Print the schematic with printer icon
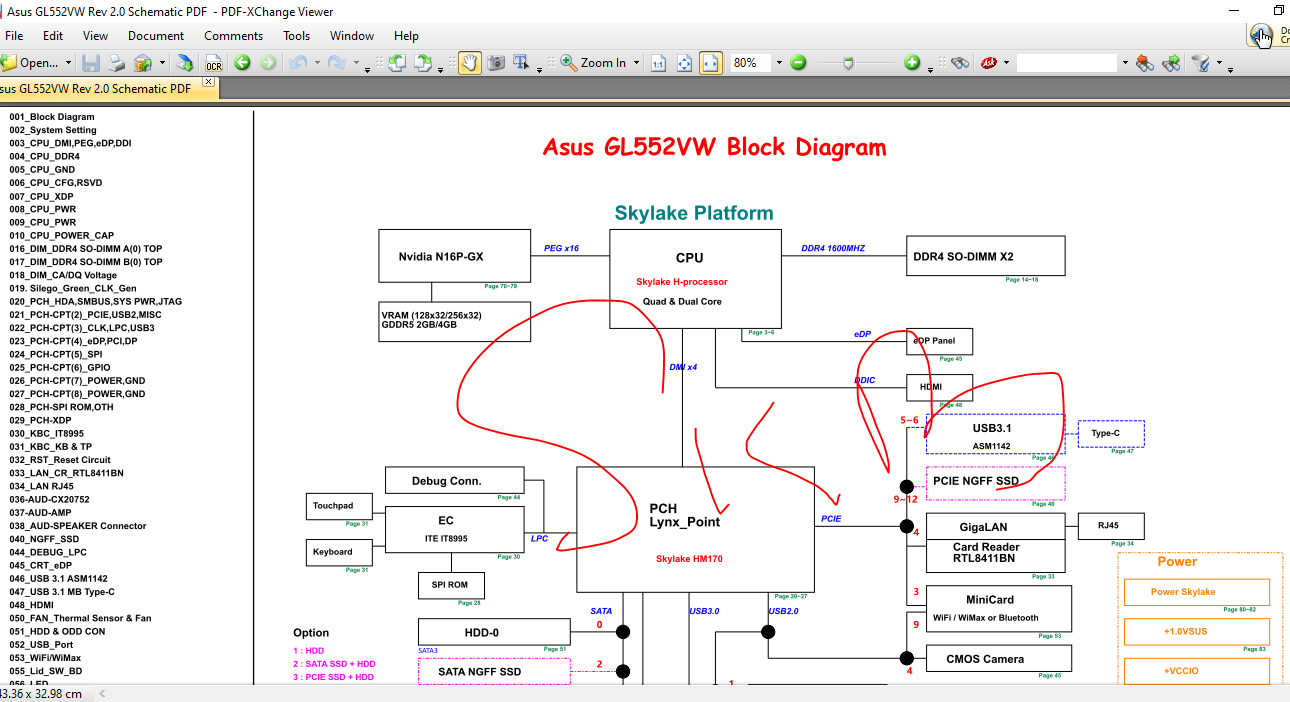This screenshot has height=702, width=1290. click(x=117, y=62)
